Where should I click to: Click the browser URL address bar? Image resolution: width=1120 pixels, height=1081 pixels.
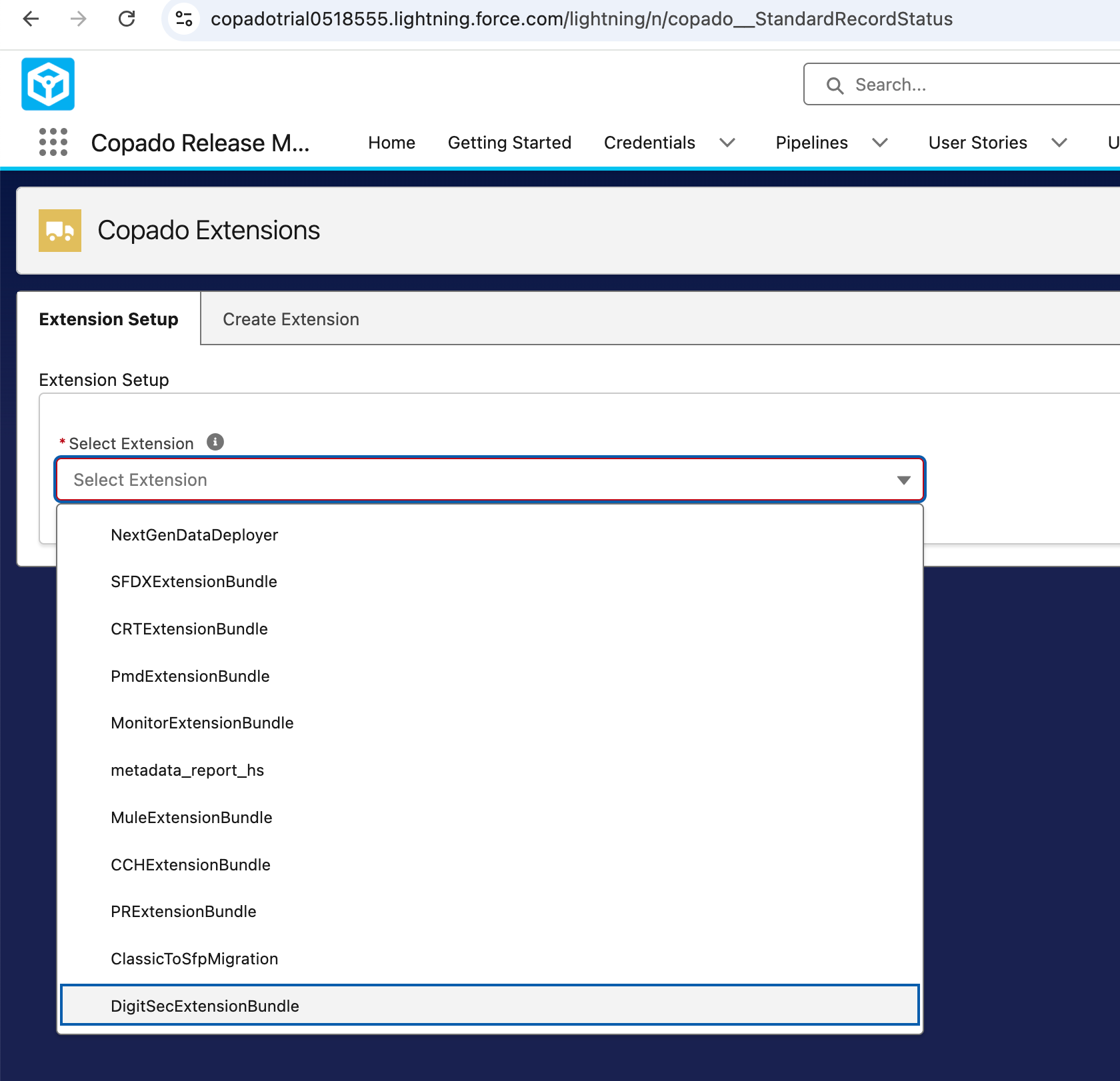pyautogui.click(x=581, y=19)
